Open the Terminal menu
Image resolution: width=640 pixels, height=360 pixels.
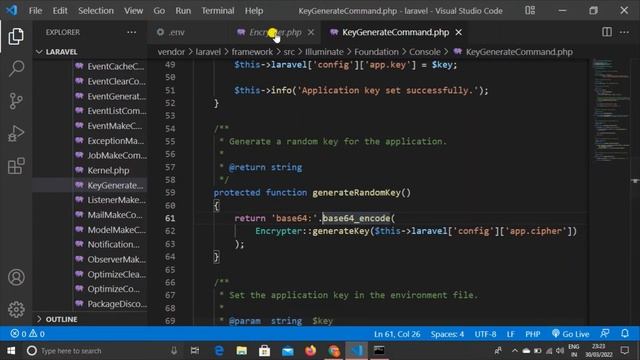pyautogui.click(x=218, y=11)
